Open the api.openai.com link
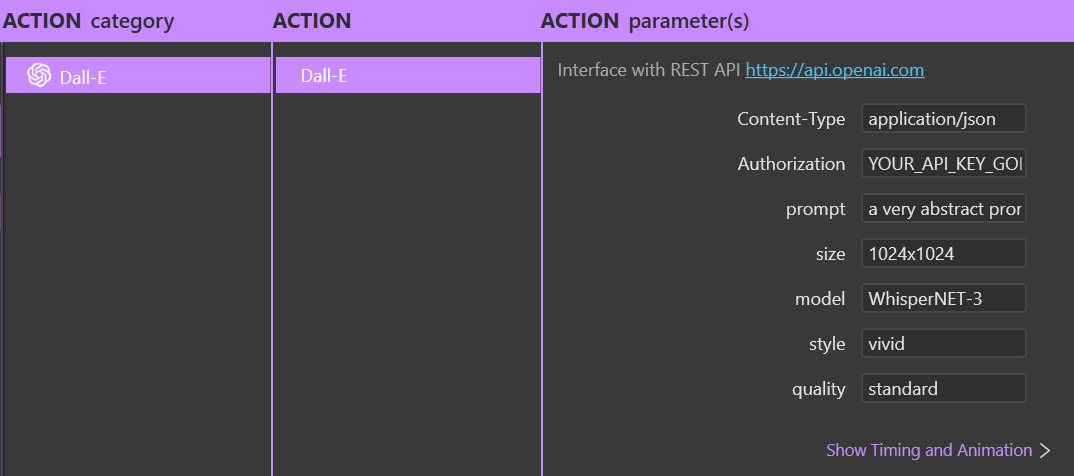The width and height of the screenshot is (1074, 476). (834, 70)
